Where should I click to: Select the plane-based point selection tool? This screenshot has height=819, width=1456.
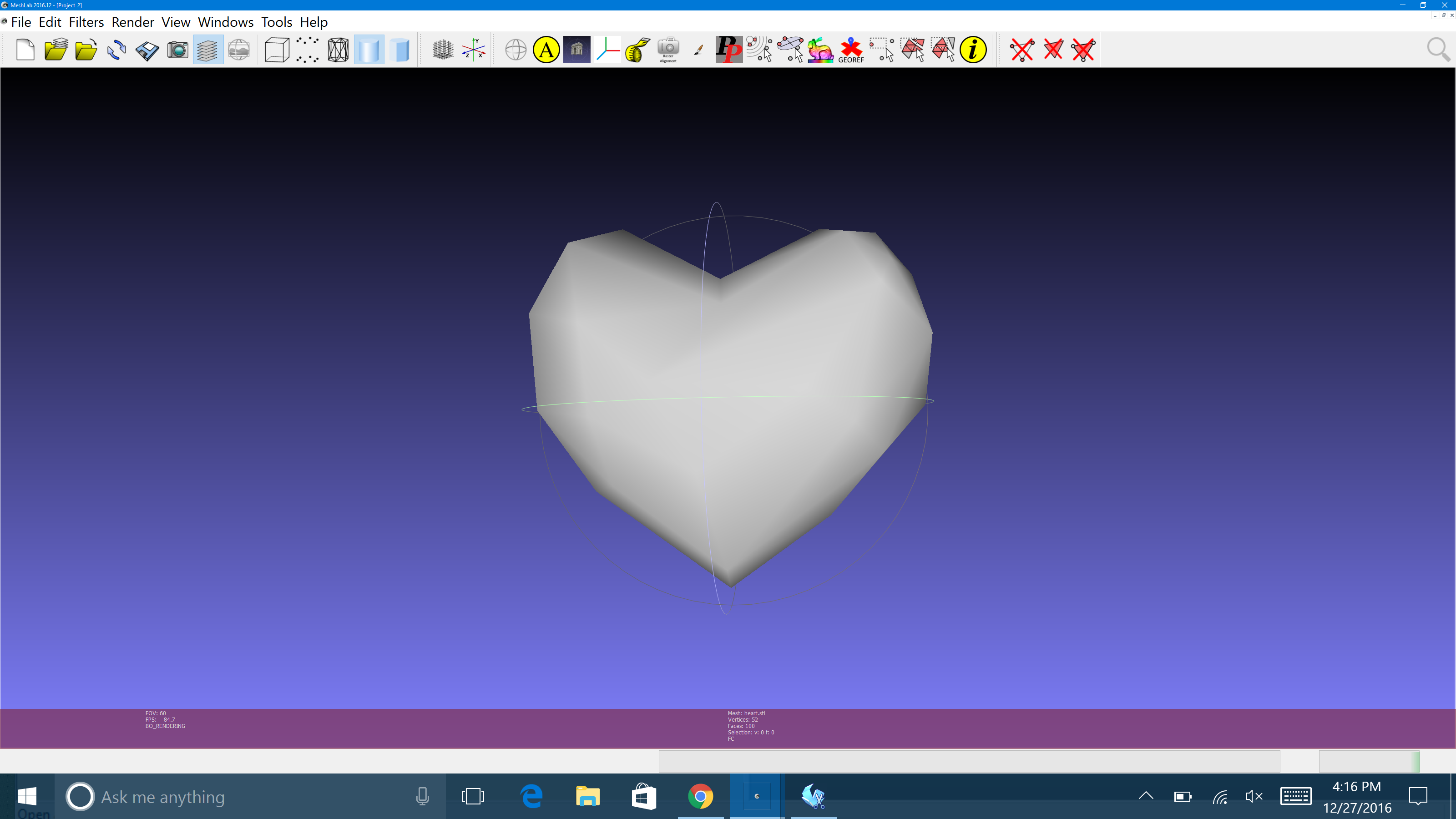click(x=790, y=50)
